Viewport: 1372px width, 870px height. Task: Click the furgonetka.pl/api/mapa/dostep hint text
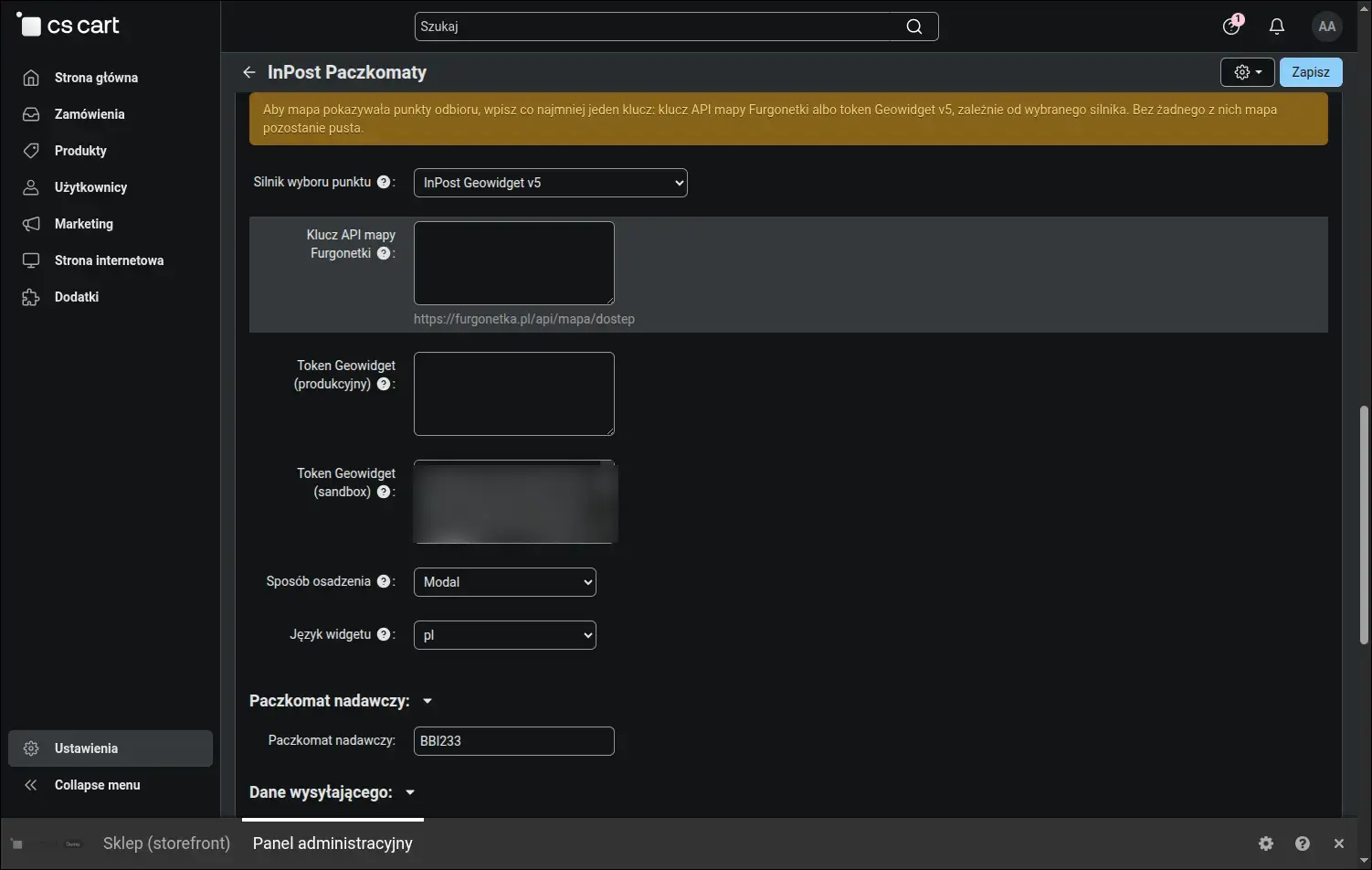(x=524, y=319)
